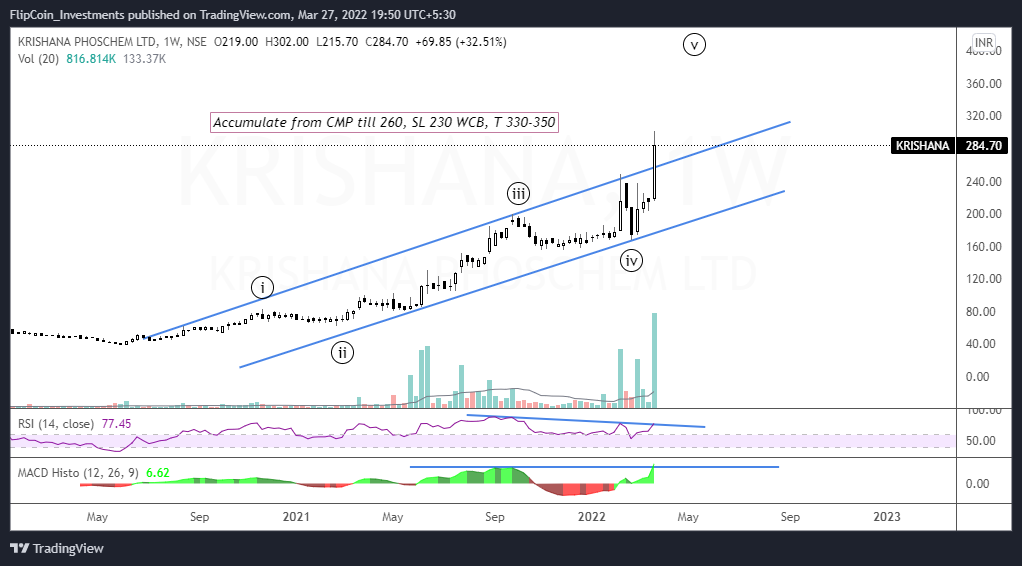Click the 160.00 price axis label
Viewport: 1022px width, 566px height.
pos(984,246)
